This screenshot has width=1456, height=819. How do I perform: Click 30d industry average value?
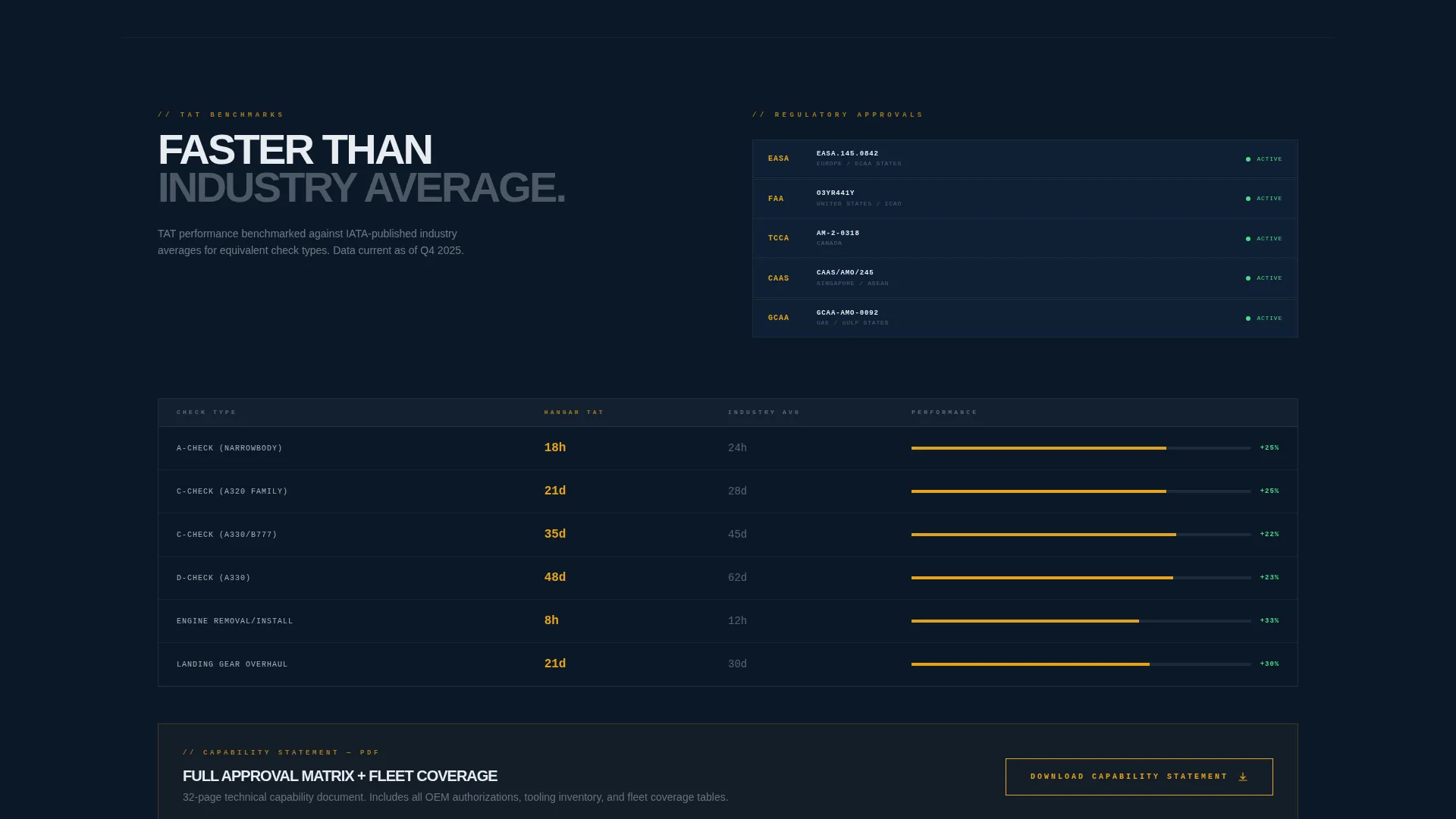point(737,664)
